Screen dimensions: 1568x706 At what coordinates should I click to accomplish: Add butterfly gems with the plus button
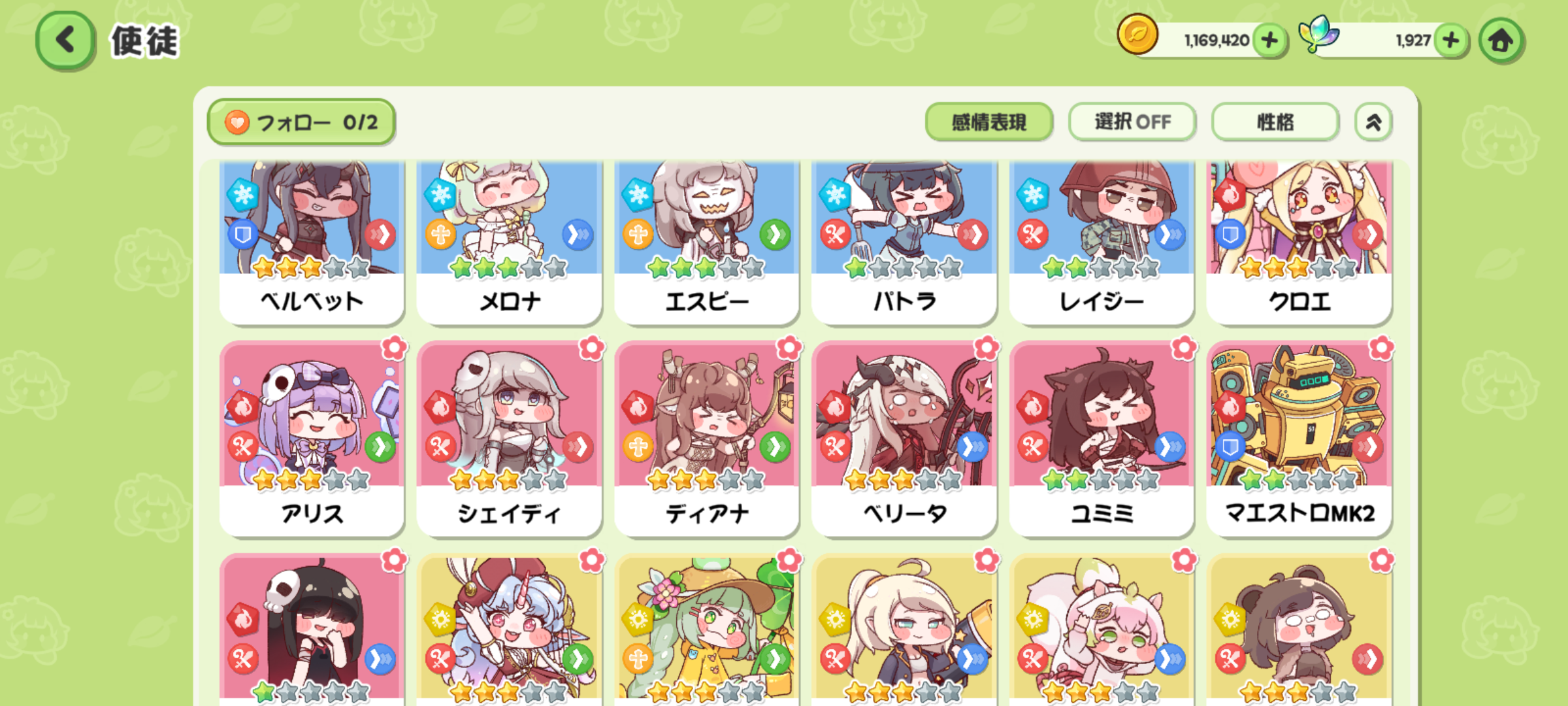1450,41
